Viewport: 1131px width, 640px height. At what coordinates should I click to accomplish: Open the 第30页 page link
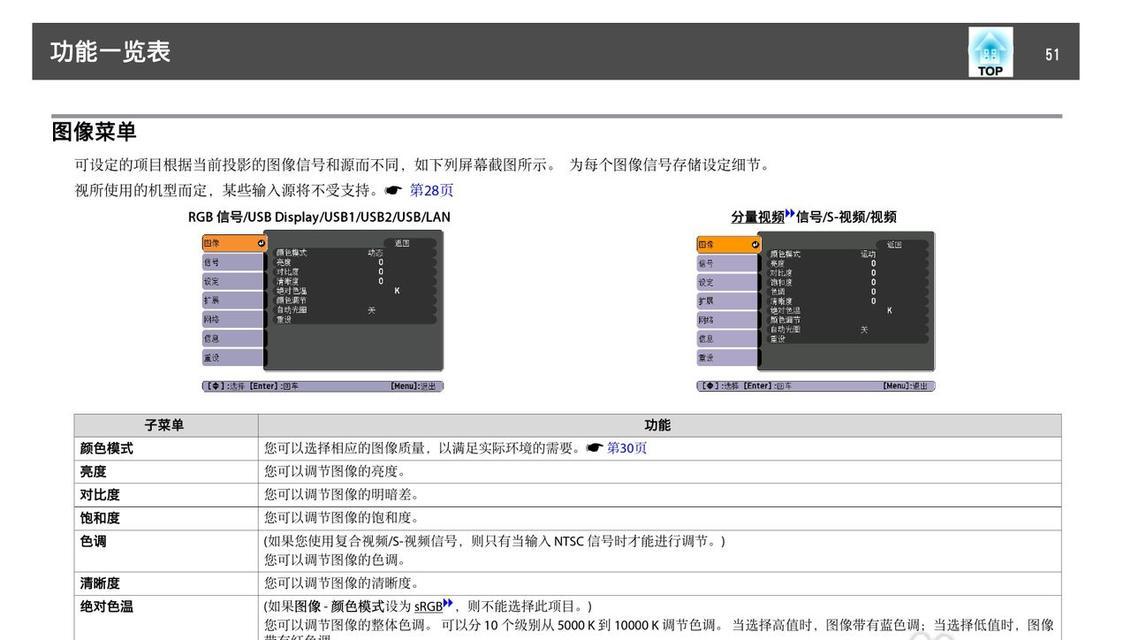[626, 448]
